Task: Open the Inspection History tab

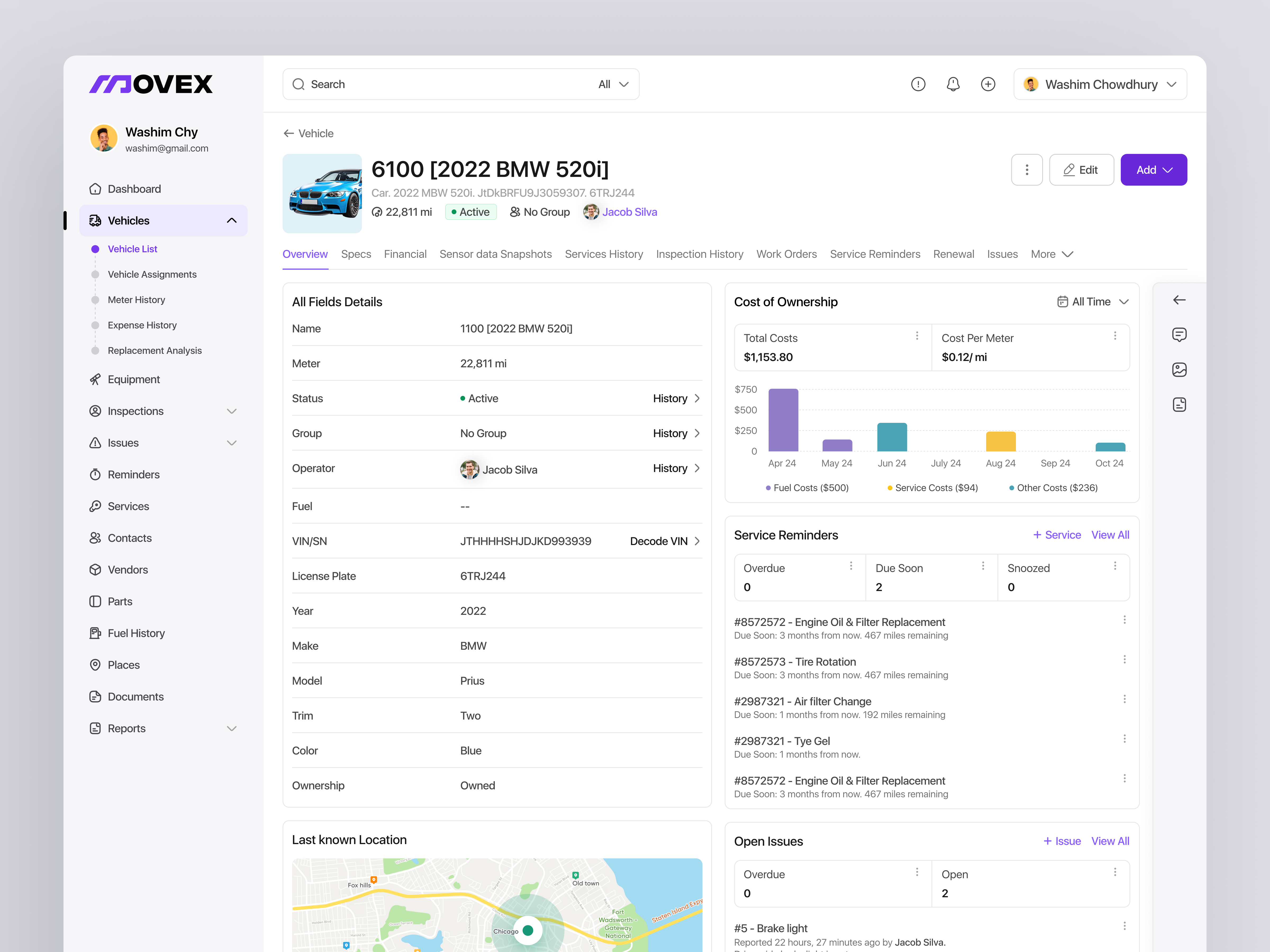Action: coord(699,254)
